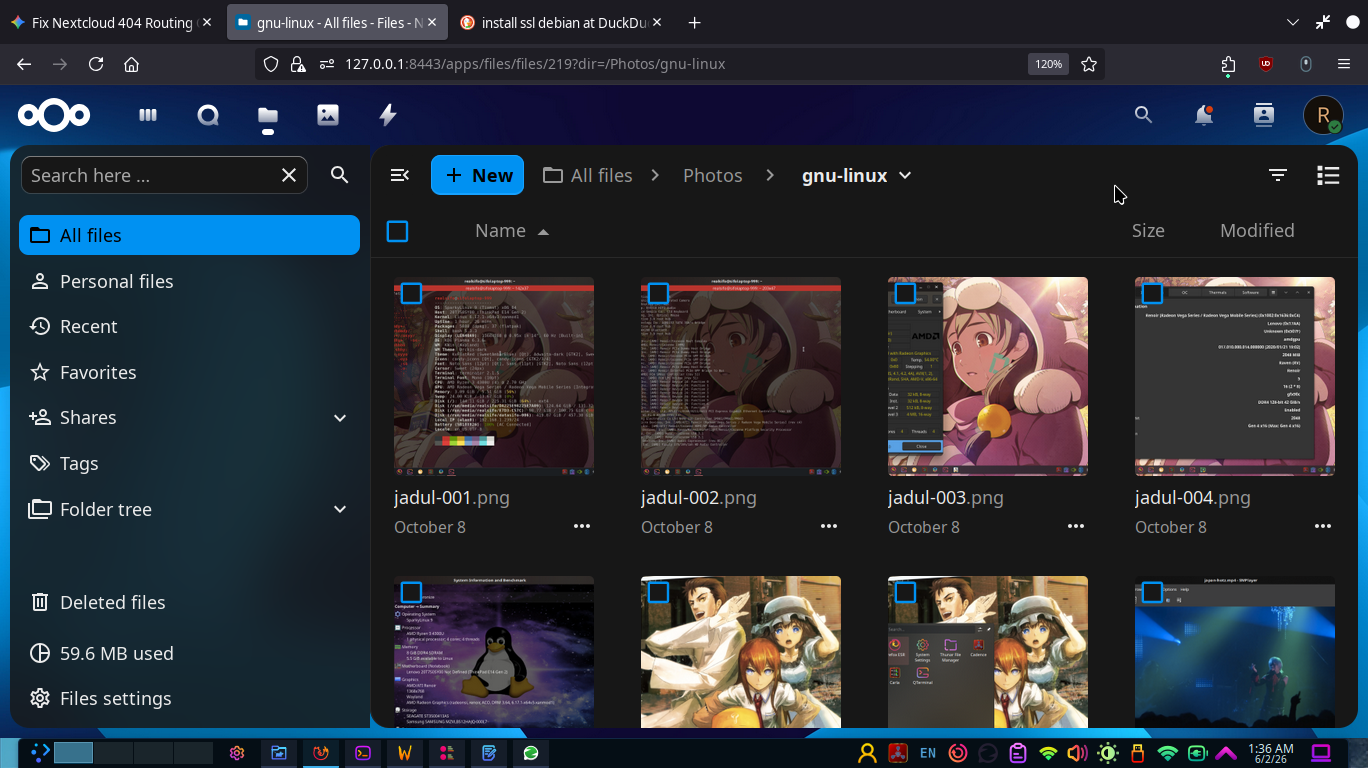Open the browser hamburger menu
This screenshot has height=768, width=1368.
1344,64
